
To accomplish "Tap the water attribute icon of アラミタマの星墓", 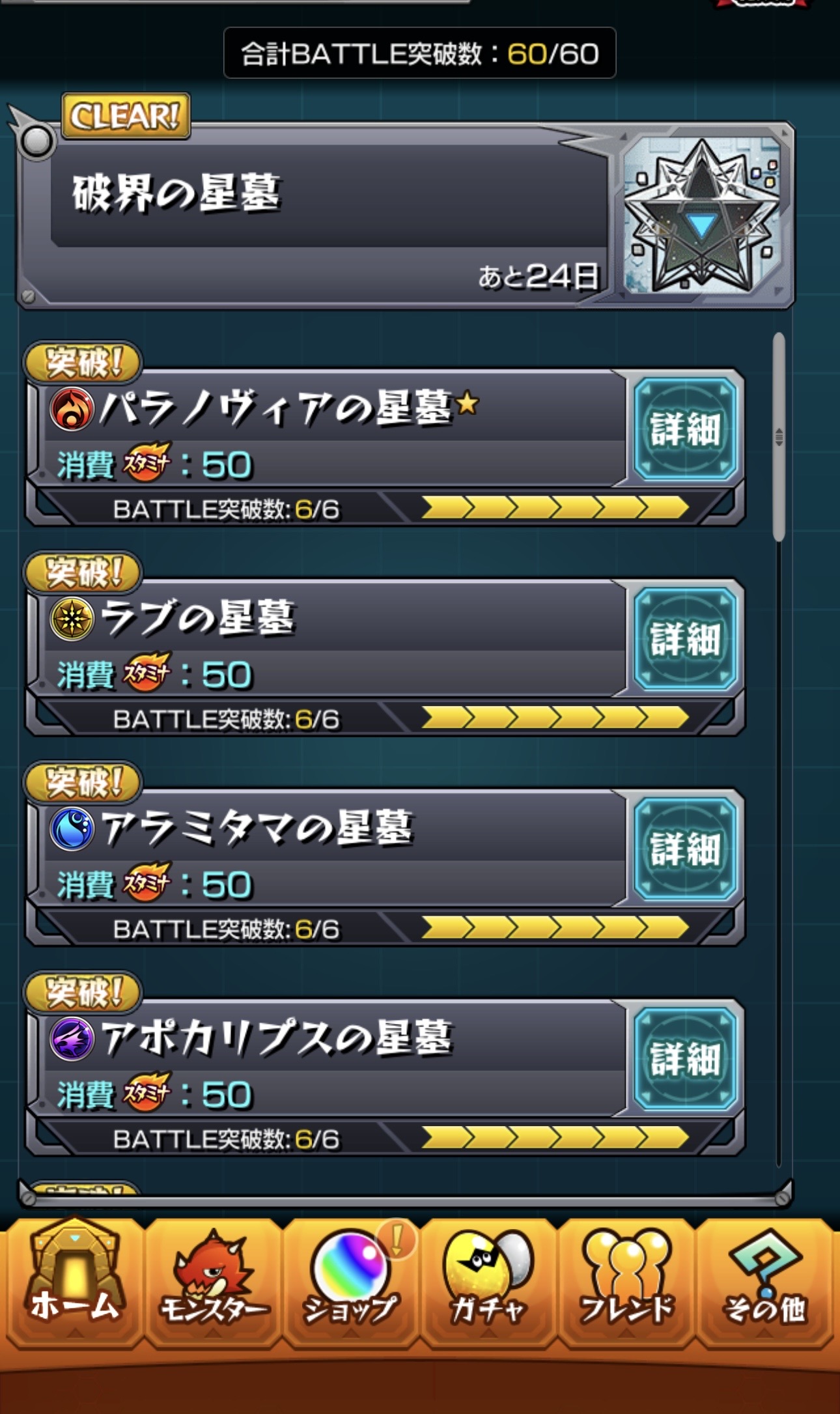I will tap(72, 829).
